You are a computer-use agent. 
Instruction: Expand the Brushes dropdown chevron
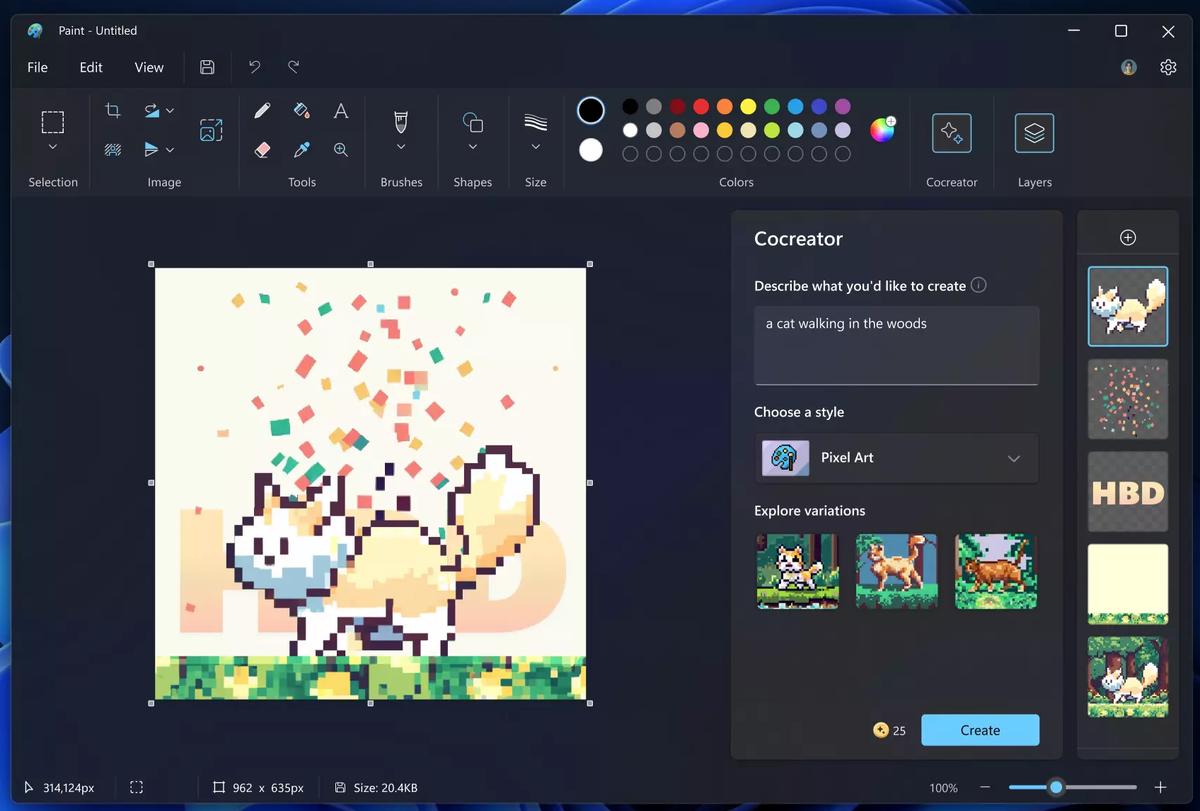click(x=401, y=147)
